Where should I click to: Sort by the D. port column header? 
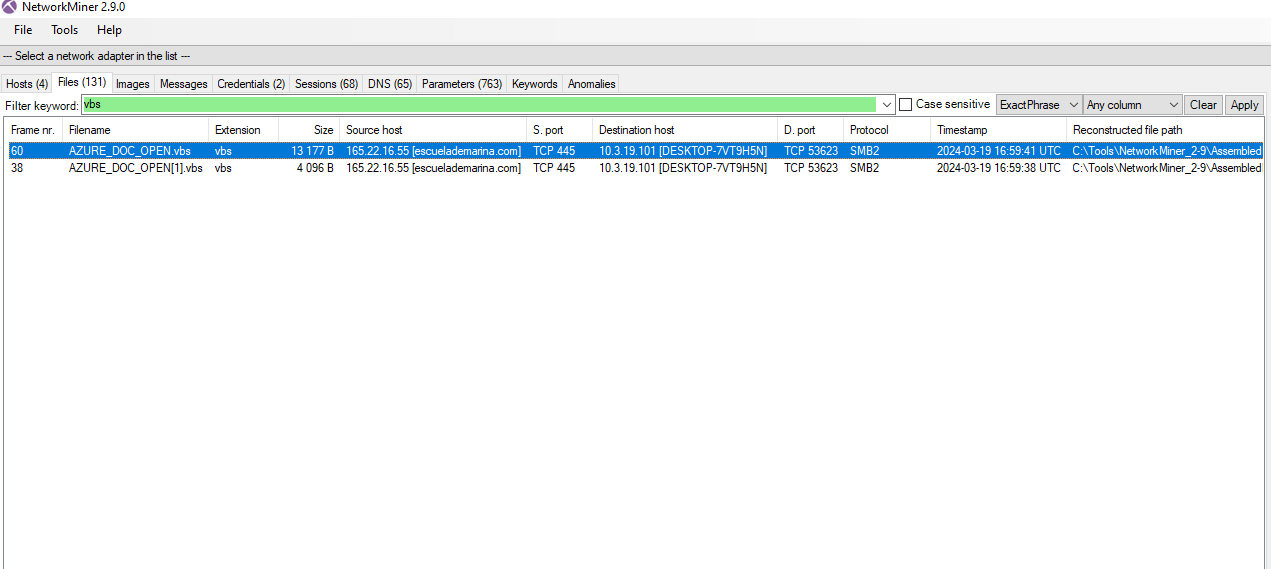[x=811, y=130]
